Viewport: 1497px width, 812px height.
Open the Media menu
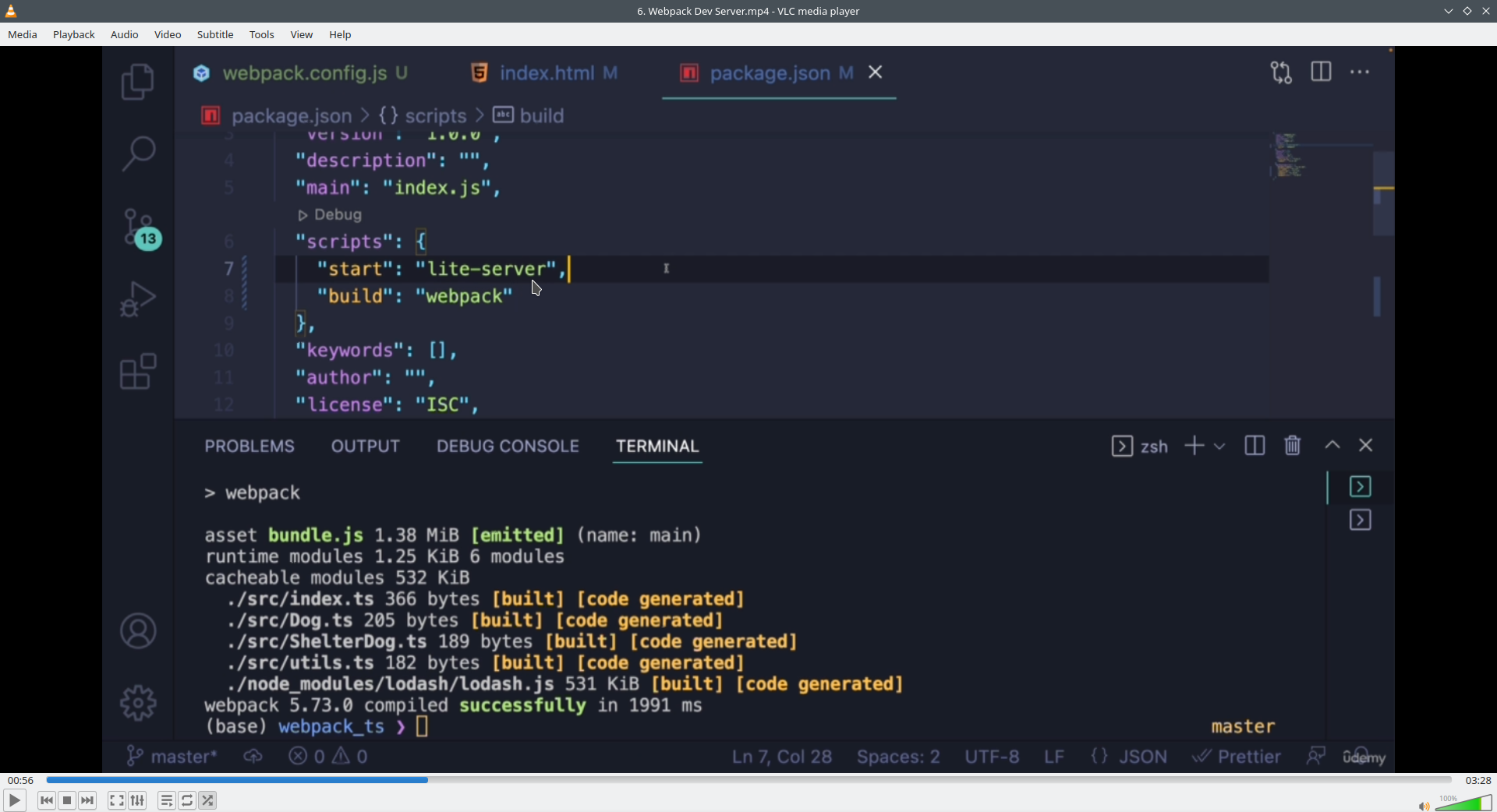coord(23,34)
